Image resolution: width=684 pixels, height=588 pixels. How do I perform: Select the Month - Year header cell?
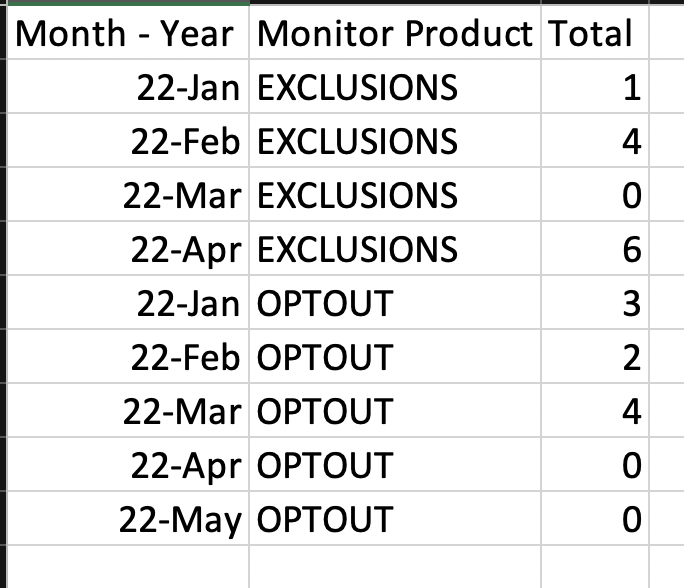128,33
